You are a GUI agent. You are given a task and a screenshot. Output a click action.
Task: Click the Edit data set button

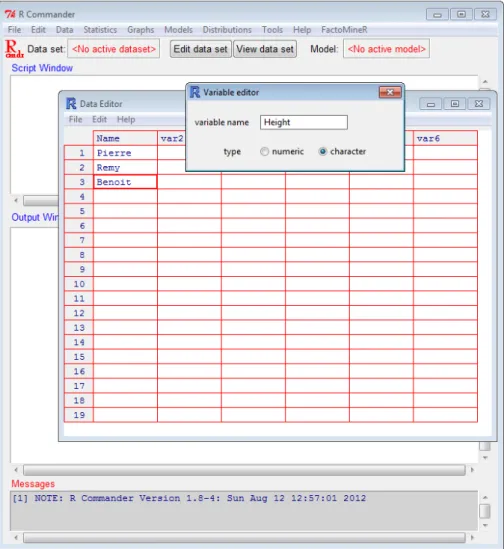click(x=200, y=49)
